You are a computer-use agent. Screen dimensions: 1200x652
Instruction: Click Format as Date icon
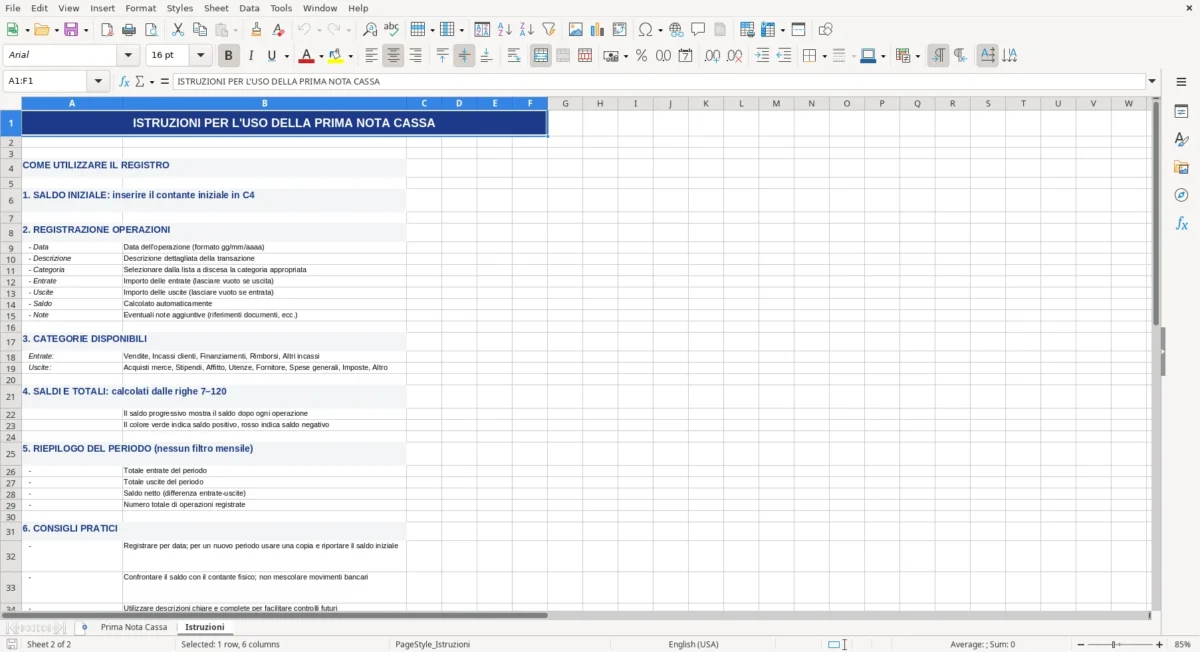(686, 56)
